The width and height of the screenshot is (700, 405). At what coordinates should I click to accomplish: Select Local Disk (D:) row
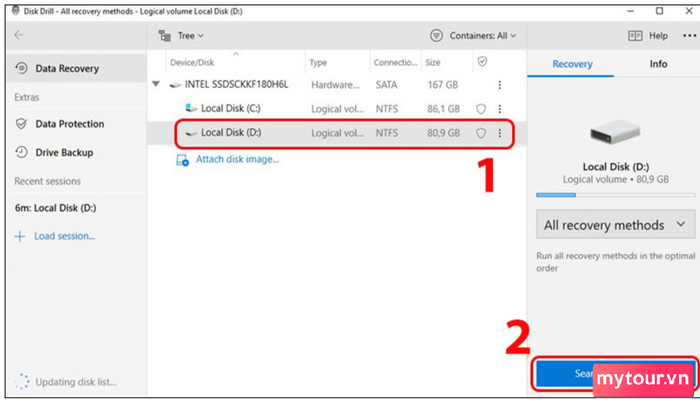tap(337, 133)
